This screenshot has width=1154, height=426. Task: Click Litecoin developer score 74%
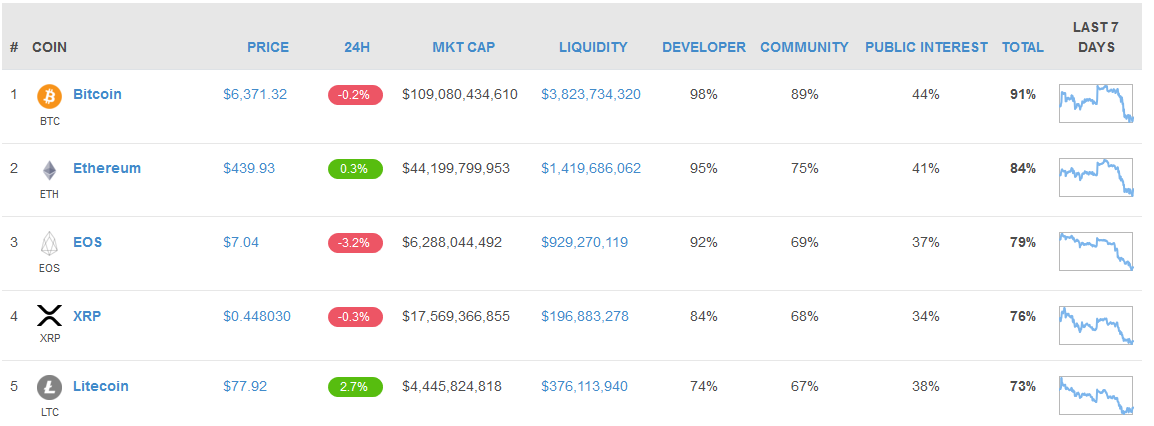pyautogui.click(x=704, y=386)
